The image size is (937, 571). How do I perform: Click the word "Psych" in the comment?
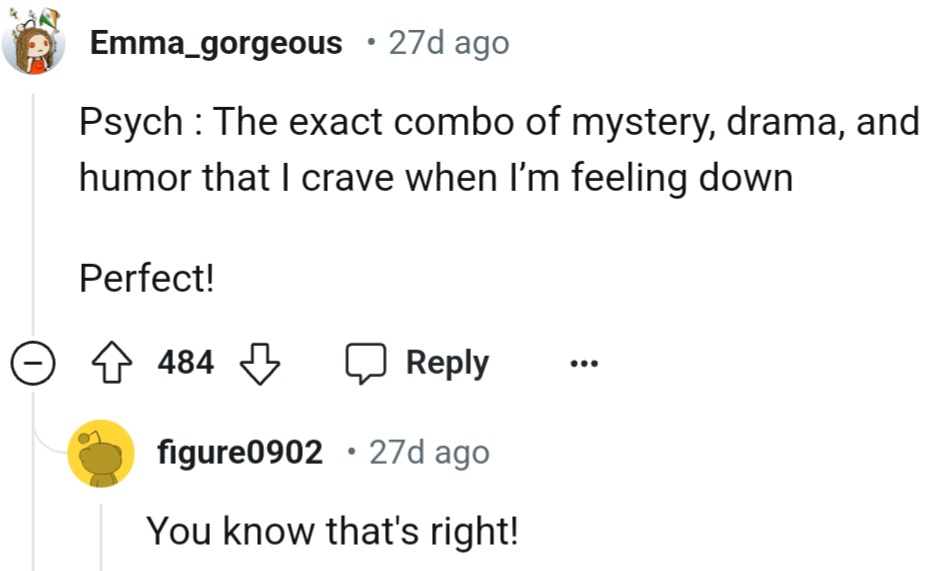(x=130, y=123)
